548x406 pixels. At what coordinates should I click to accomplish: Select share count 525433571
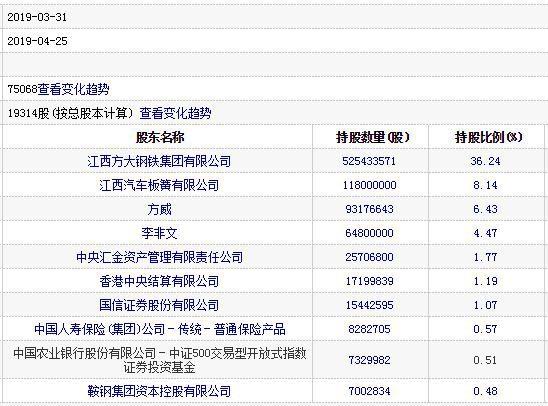click(369, 161)
